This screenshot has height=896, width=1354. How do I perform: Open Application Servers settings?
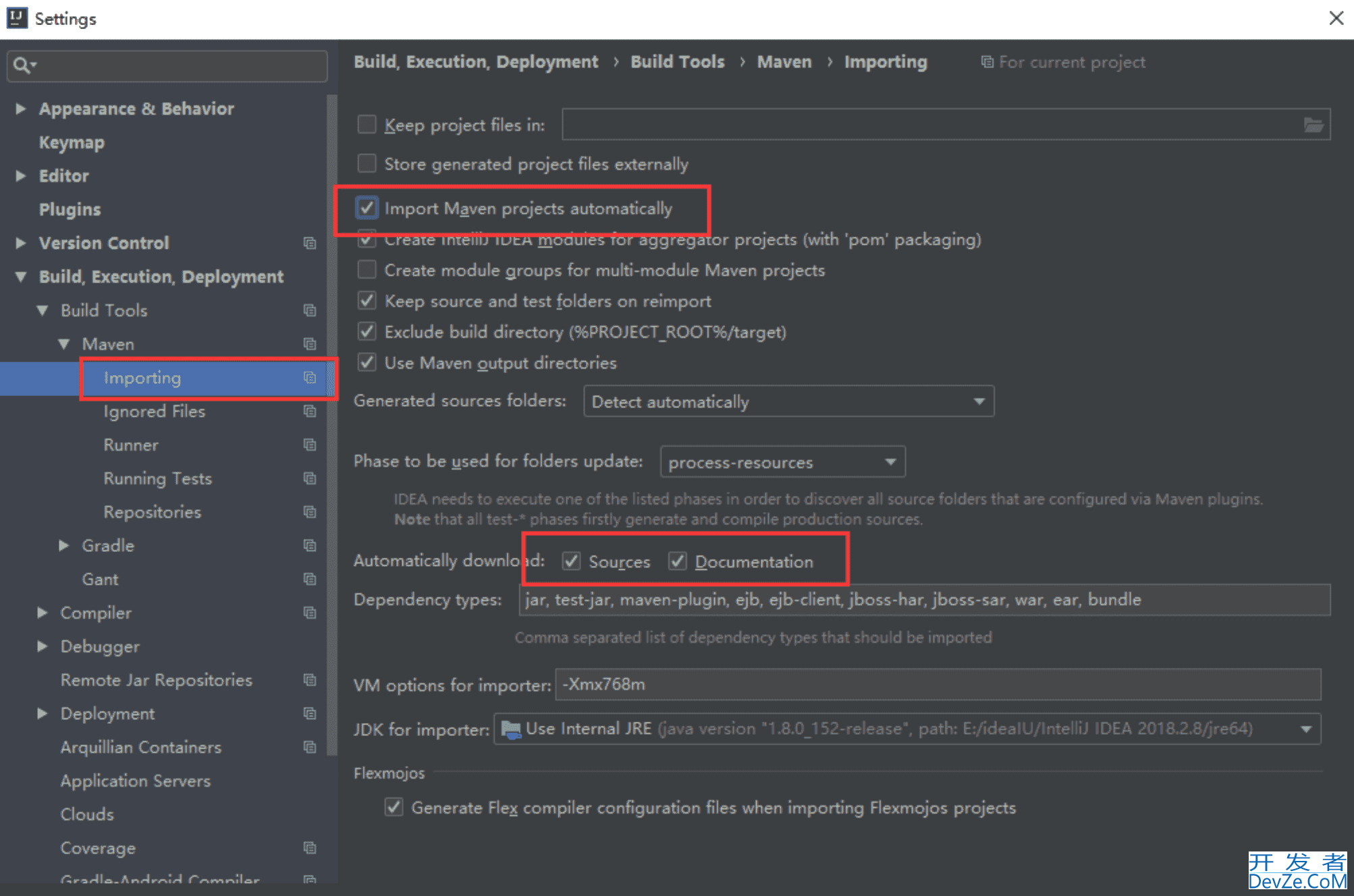point(135,781)
